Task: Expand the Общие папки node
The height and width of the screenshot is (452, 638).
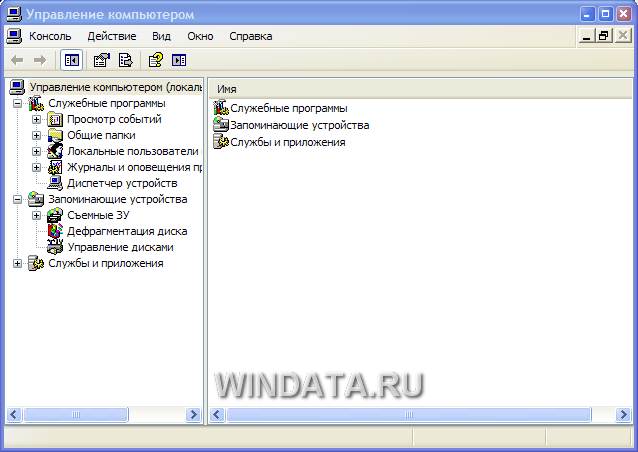Action: point(37,135)
